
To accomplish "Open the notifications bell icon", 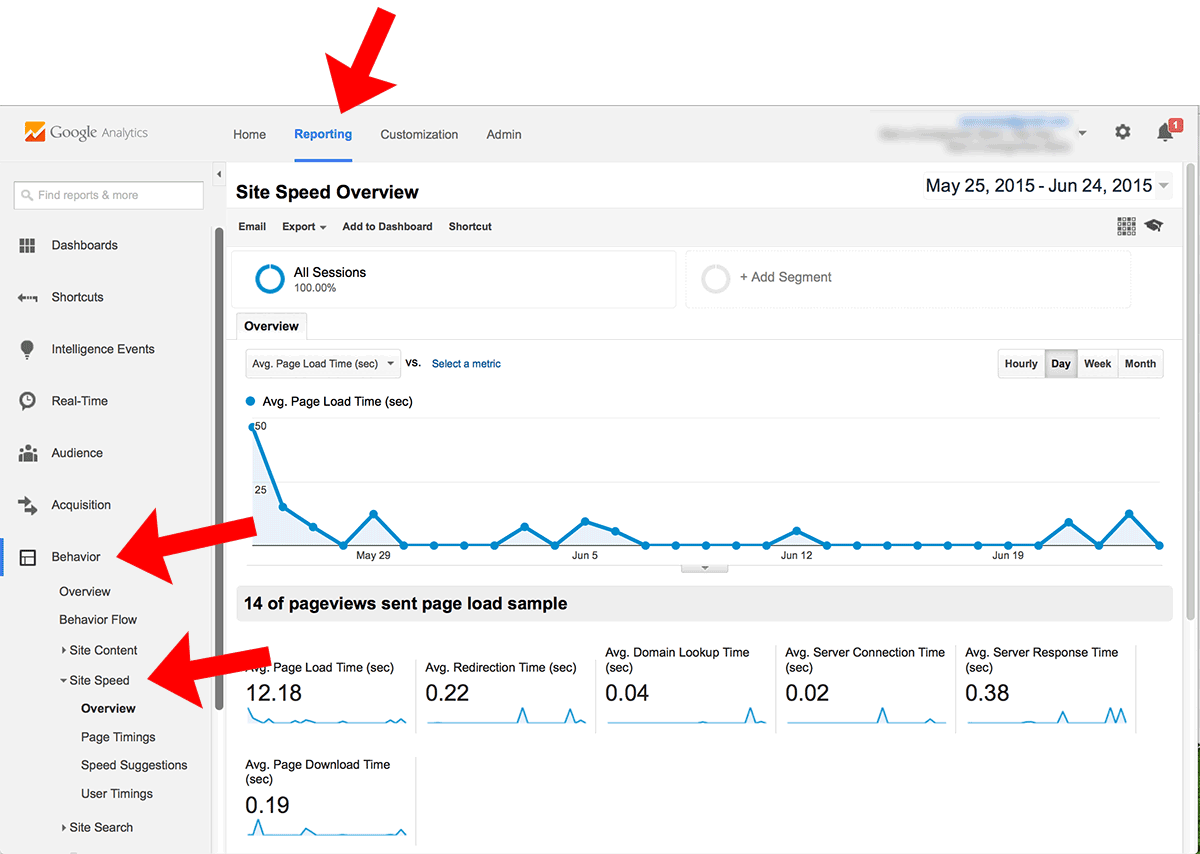I will pos(1164,132).
